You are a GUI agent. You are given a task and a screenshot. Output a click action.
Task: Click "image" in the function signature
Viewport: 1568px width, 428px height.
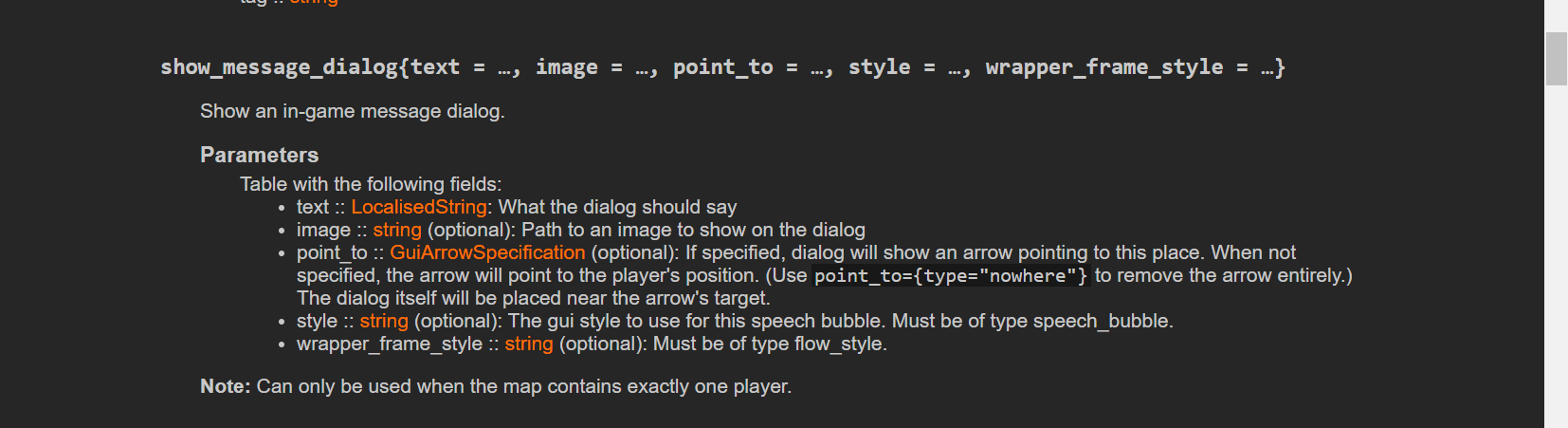566,67
